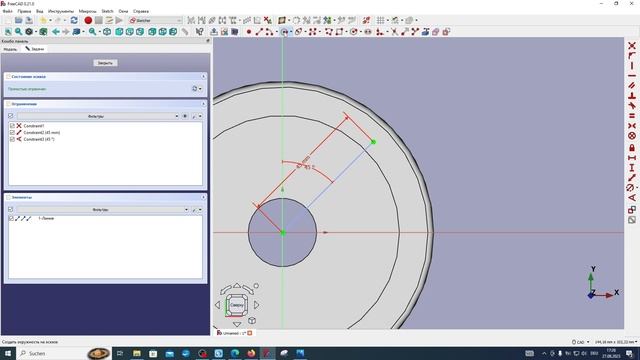Click the Windows Start button
The height and width of the screenshot is (360, 640).
tap(7, 353)
